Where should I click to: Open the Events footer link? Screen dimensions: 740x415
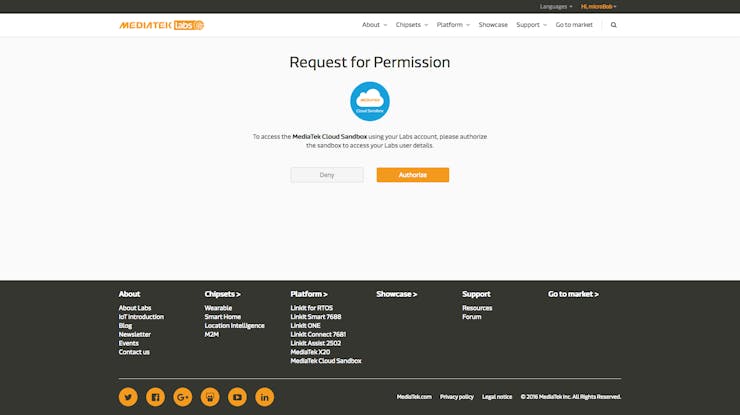point(128,343)
